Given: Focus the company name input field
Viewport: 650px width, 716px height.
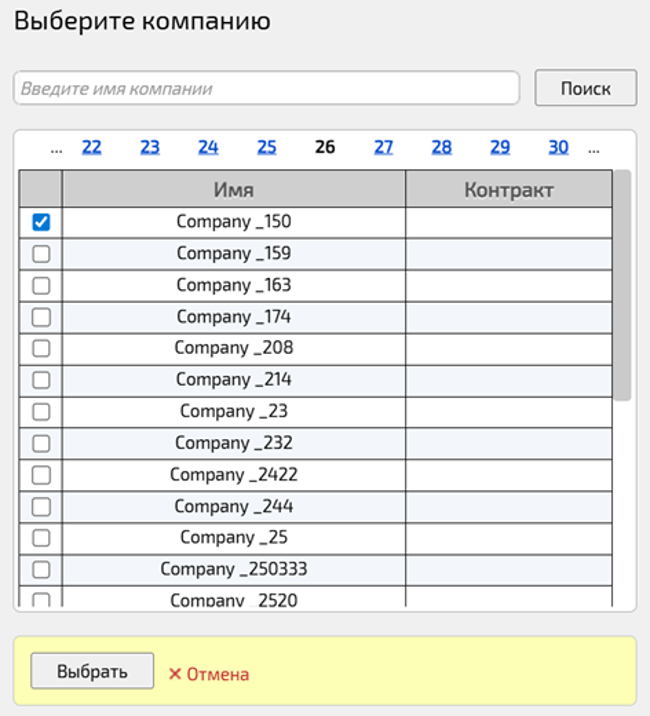Looking at the screenshot, I should click(266, 88).
